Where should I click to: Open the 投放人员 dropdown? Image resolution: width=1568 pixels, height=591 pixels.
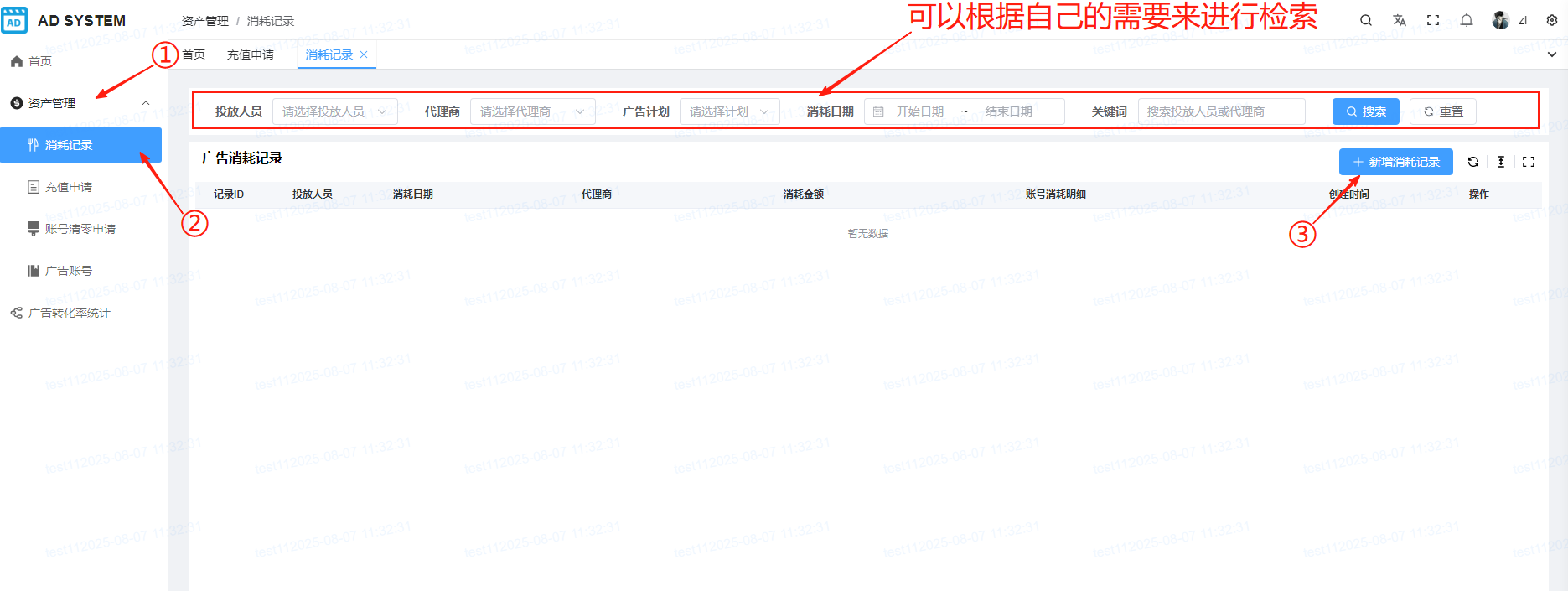[x=334, y=111]
